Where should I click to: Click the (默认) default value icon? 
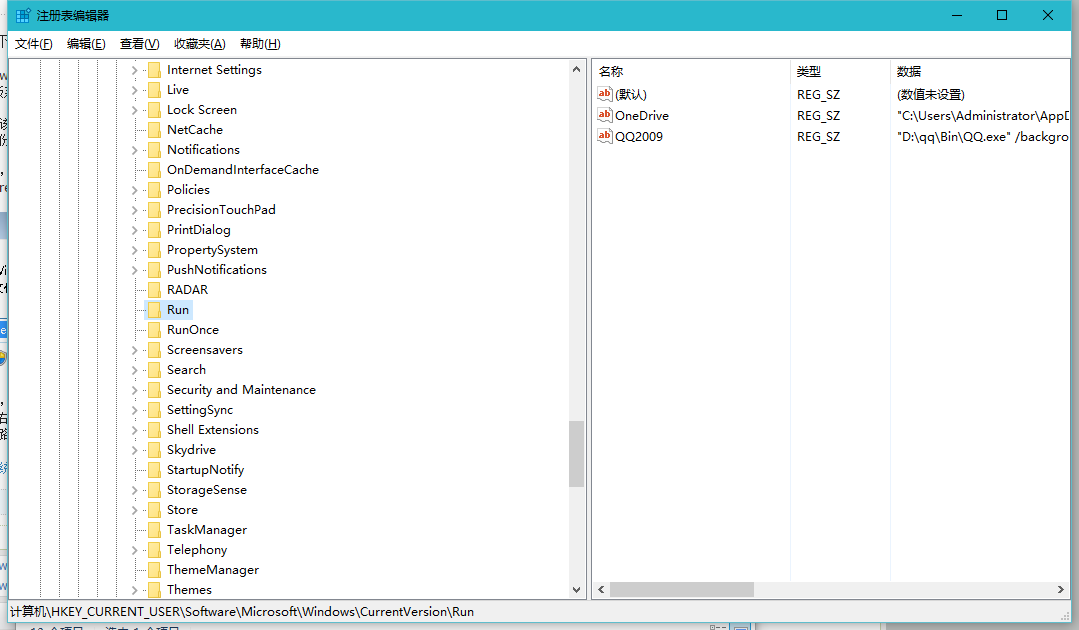(x=605, y=94)
